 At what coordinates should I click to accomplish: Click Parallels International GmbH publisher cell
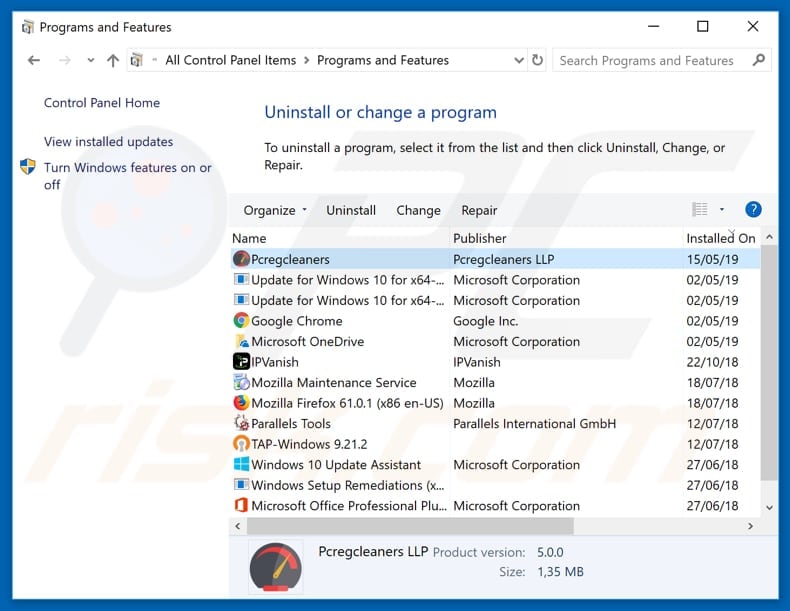pyautogui.click(x=535, y=423)
